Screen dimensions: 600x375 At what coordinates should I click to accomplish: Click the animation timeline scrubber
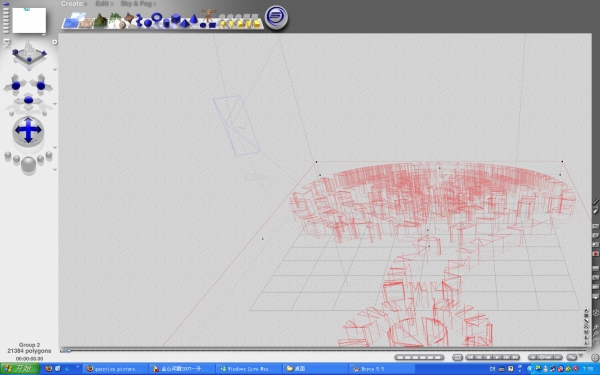tap(65, 351)
